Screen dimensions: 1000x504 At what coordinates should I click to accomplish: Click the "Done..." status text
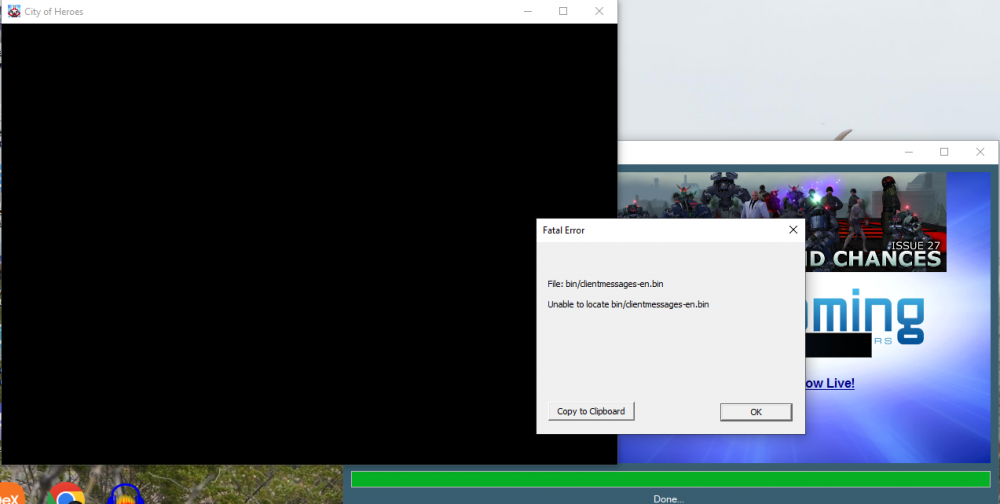click(x=669, y=498)
